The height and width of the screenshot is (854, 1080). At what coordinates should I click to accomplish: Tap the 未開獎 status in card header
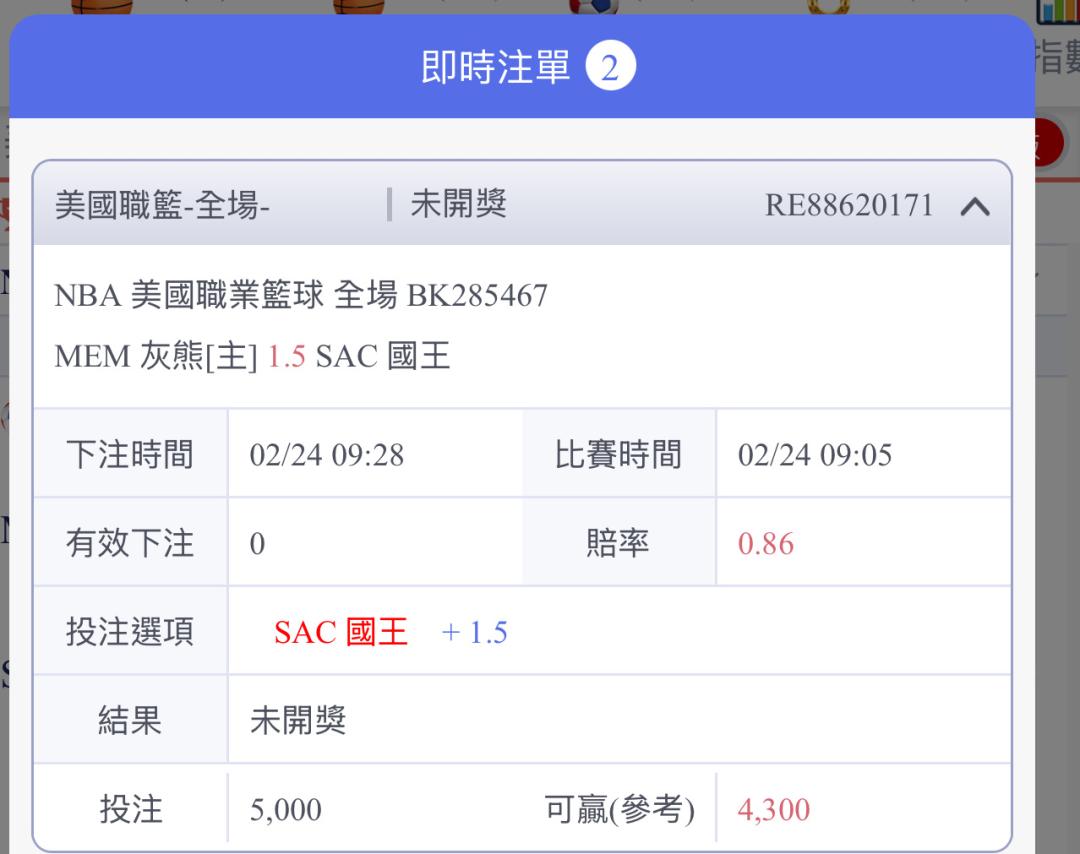[458, 204]
